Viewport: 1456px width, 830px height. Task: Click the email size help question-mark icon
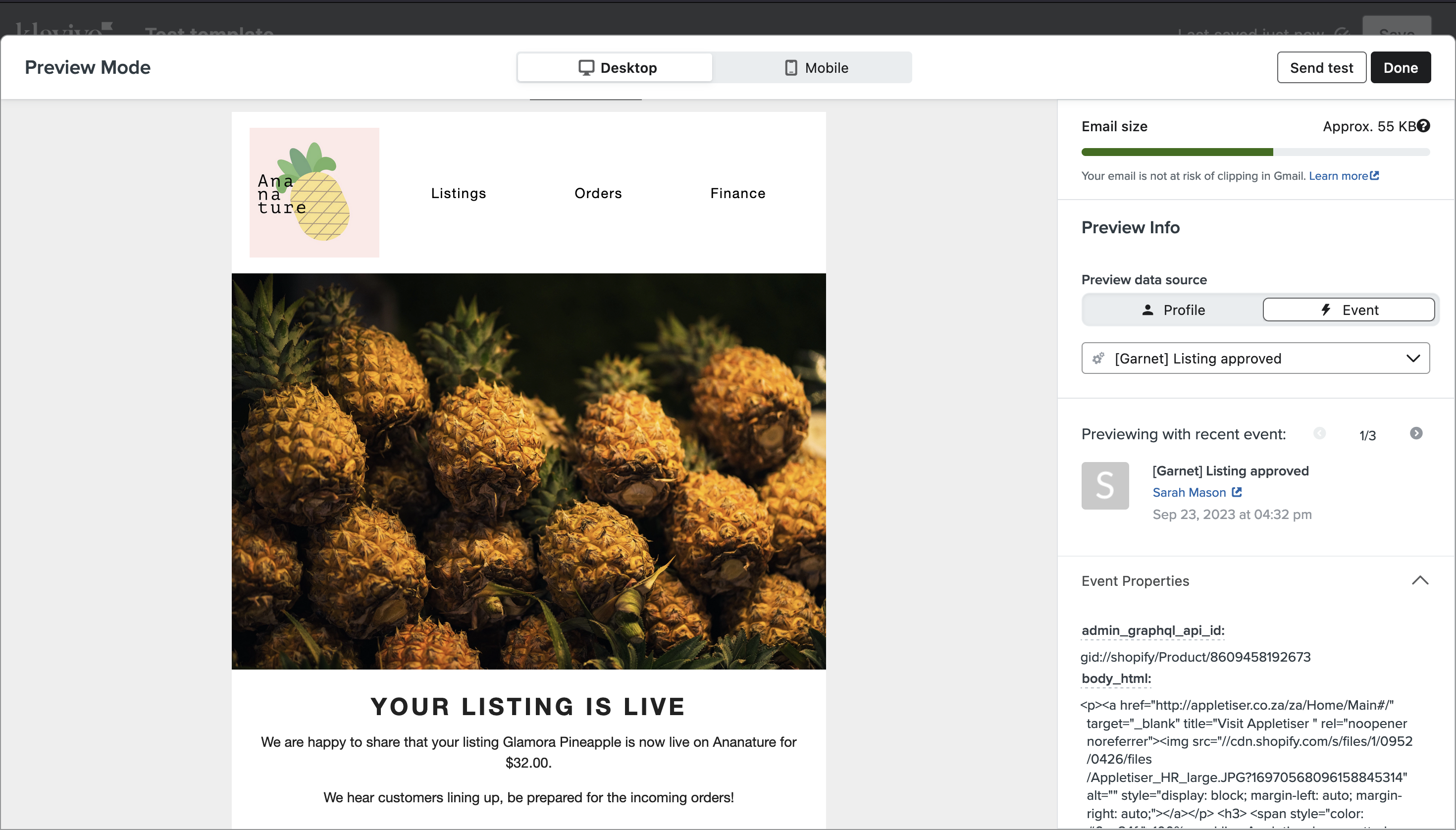(1423, 126)
